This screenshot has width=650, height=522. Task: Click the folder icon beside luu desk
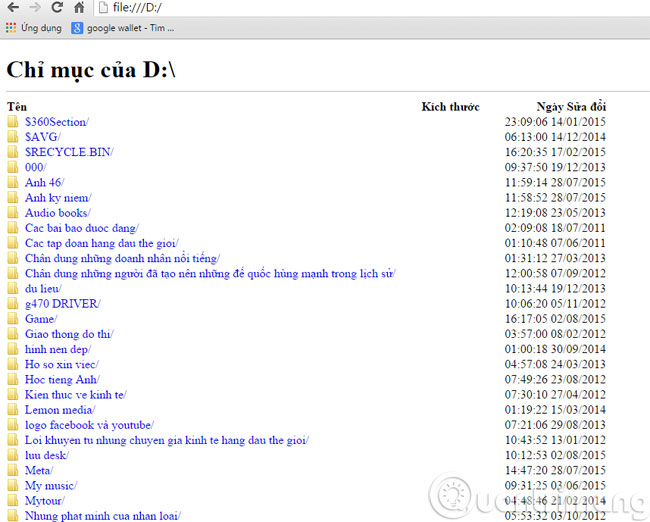click(x=13, y=455)
